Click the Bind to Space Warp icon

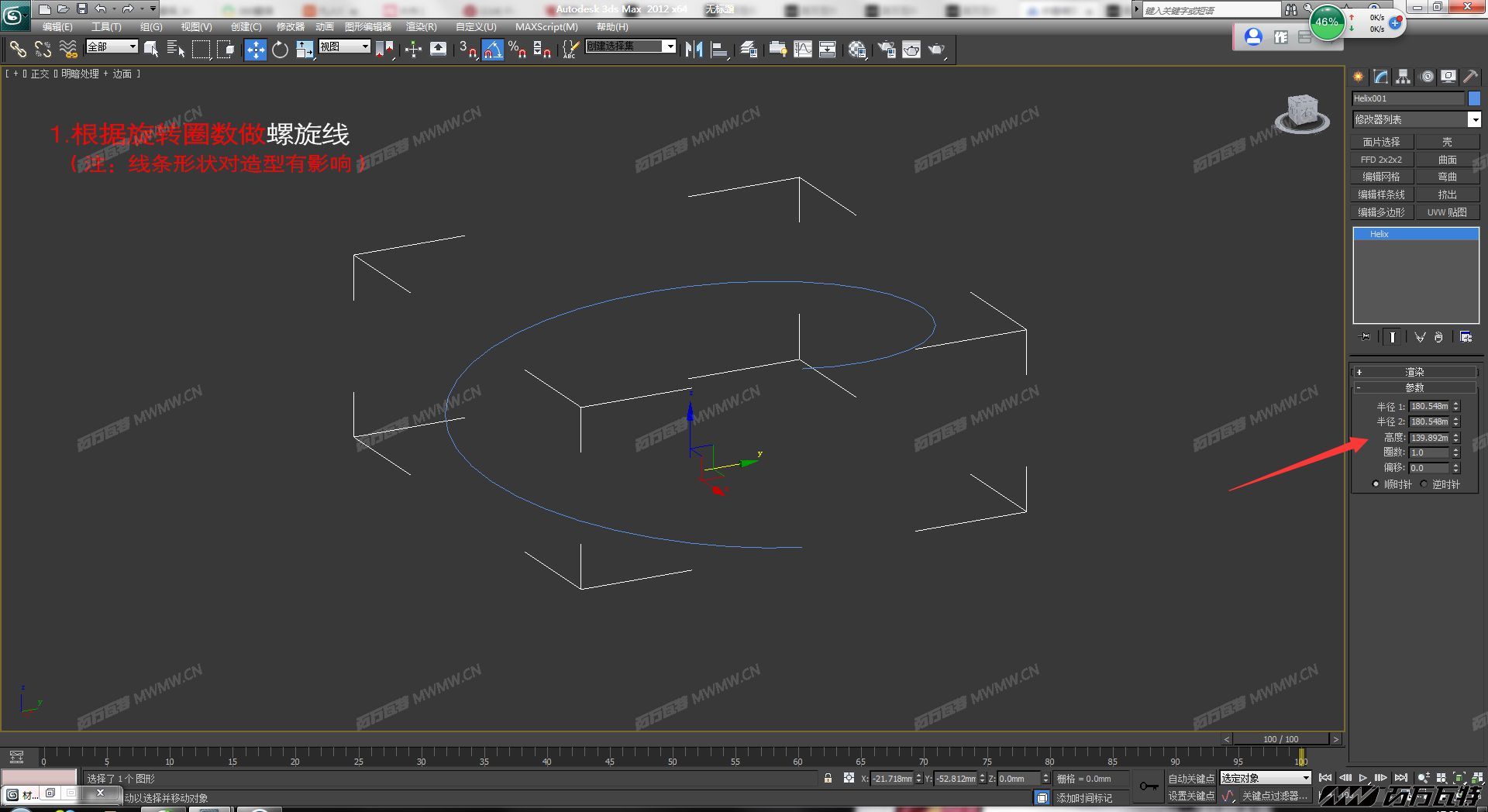pyautogui.click(x=68, y=50)
